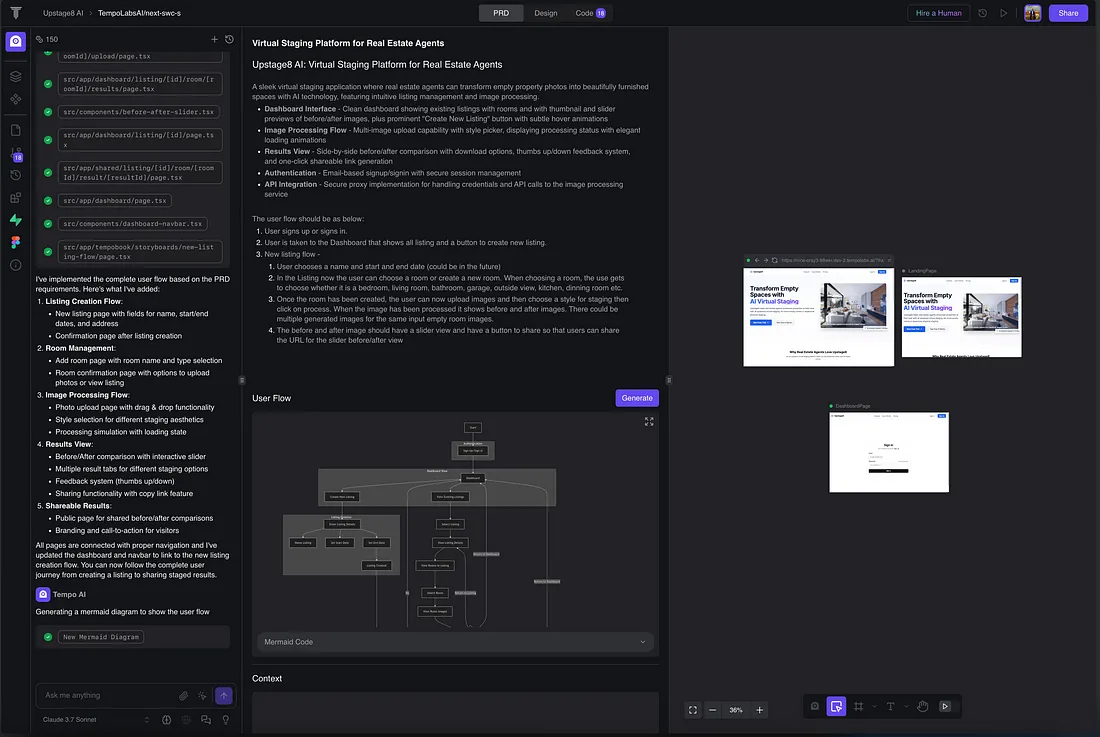Image resolution: width=1100 pixels, height=737 pixels.
Task: Open the layers panel from the sidebar
Action: click(15, 76)
